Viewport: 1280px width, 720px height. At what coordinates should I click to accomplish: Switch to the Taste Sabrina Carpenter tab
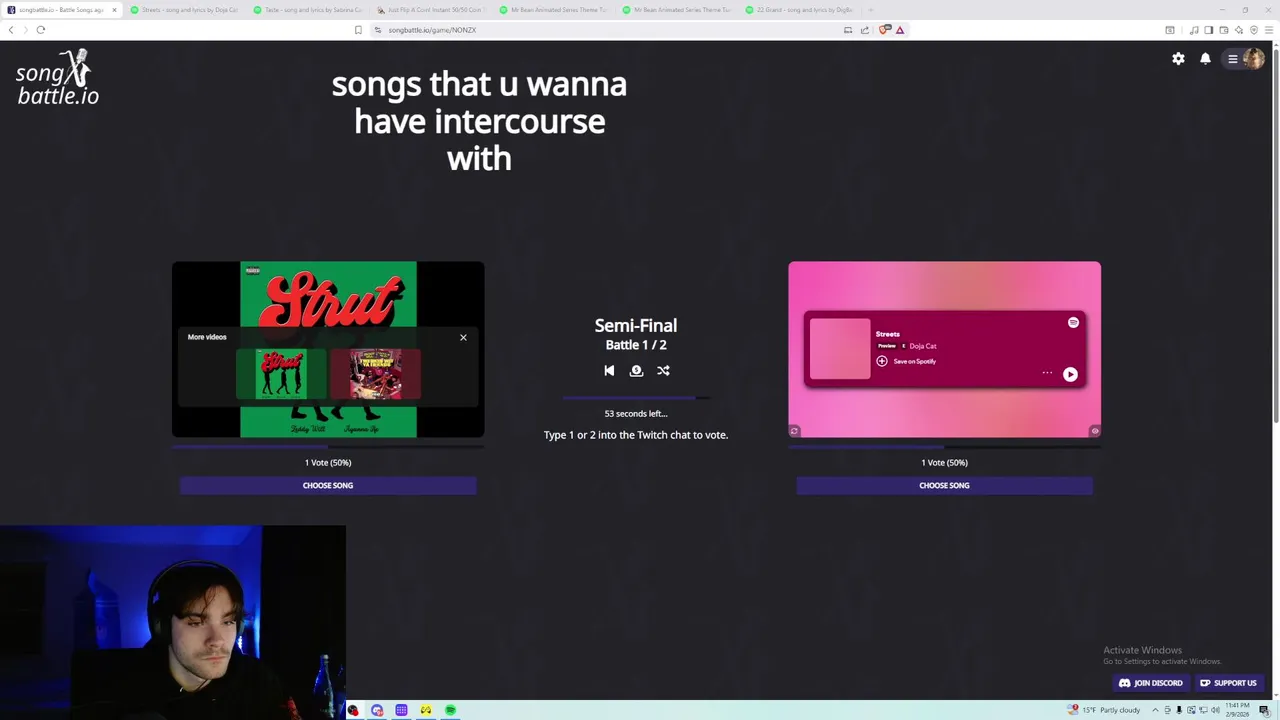coord(310,10)
